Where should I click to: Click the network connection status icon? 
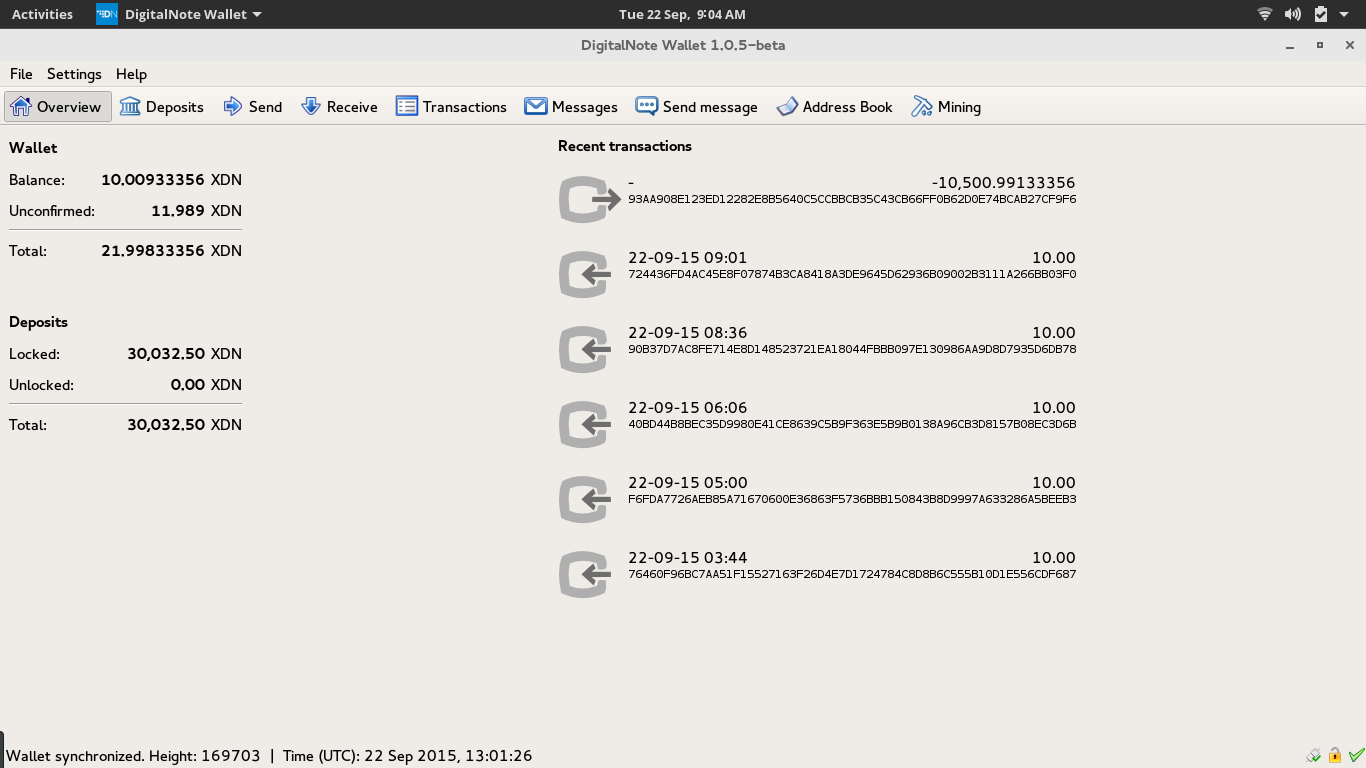[1313, 756]
